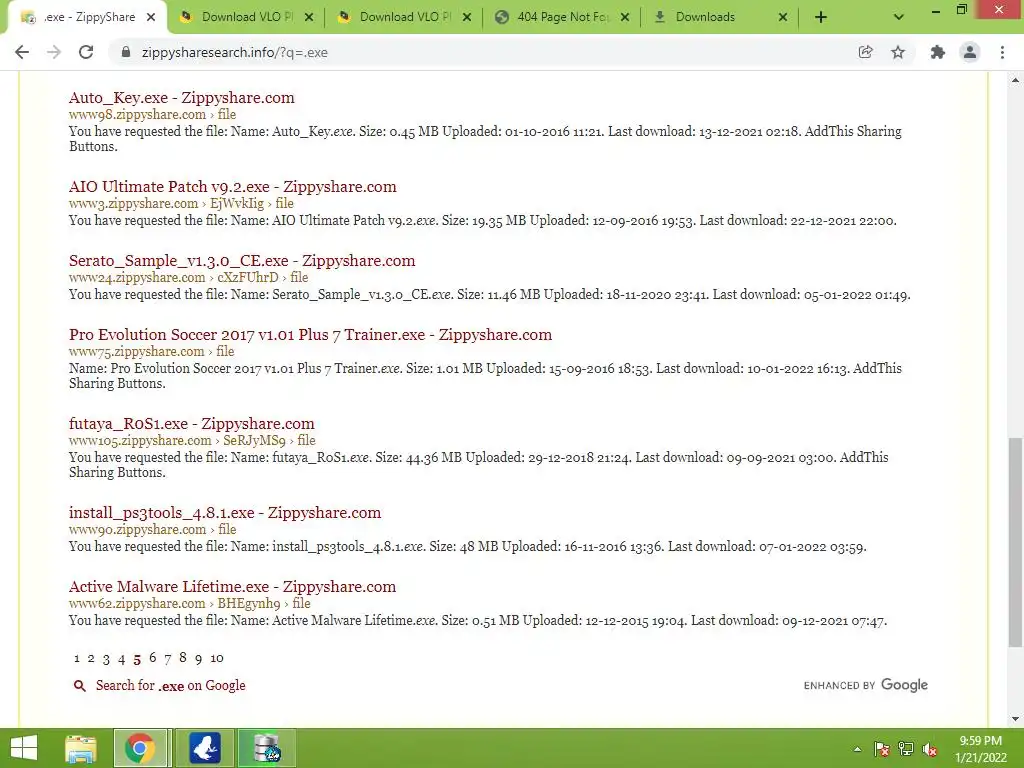Open network status tray icon

click(906, 749)
